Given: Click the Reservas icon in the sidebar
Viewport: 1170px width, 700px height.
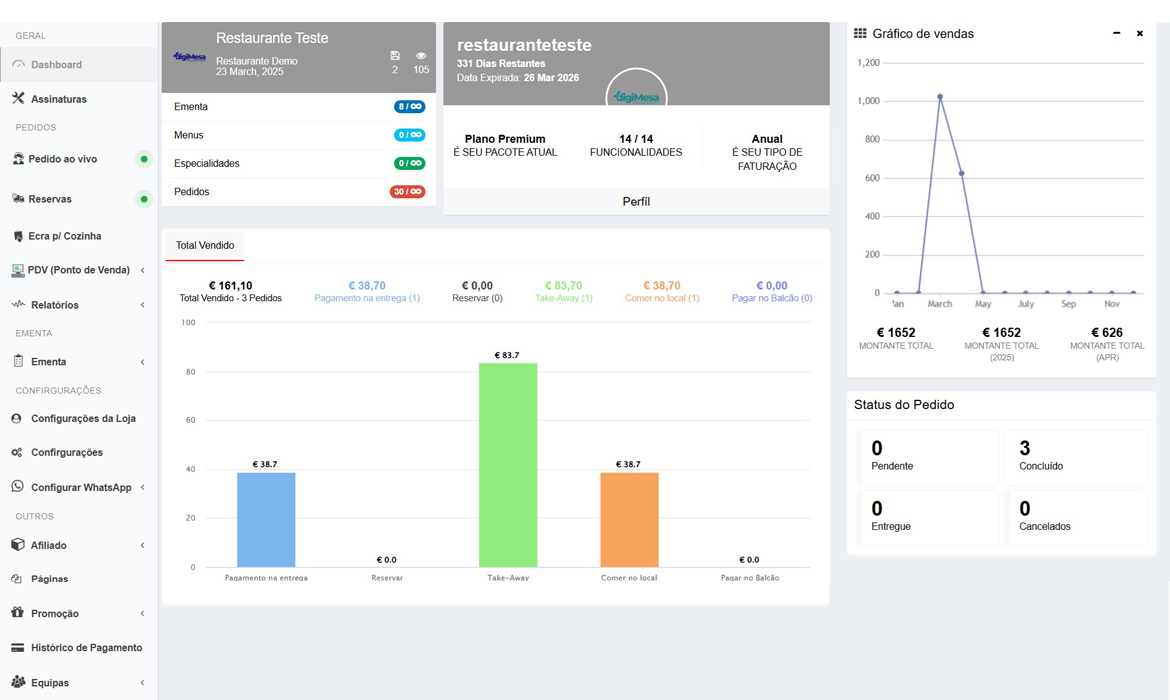Looking at the screenshot, I should click(x=18, y=199).
